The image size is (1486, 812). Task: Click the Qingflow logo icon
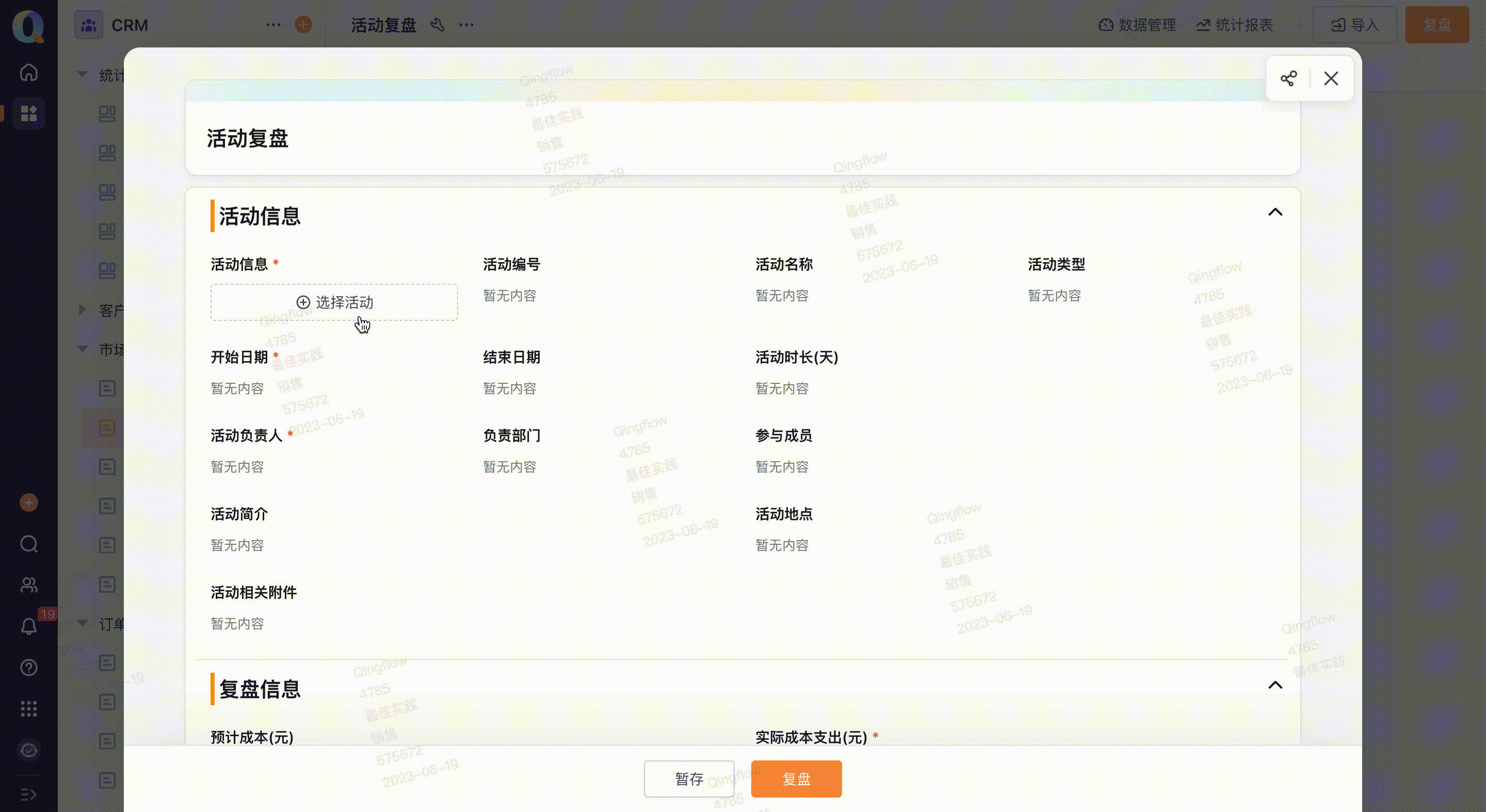28,25
